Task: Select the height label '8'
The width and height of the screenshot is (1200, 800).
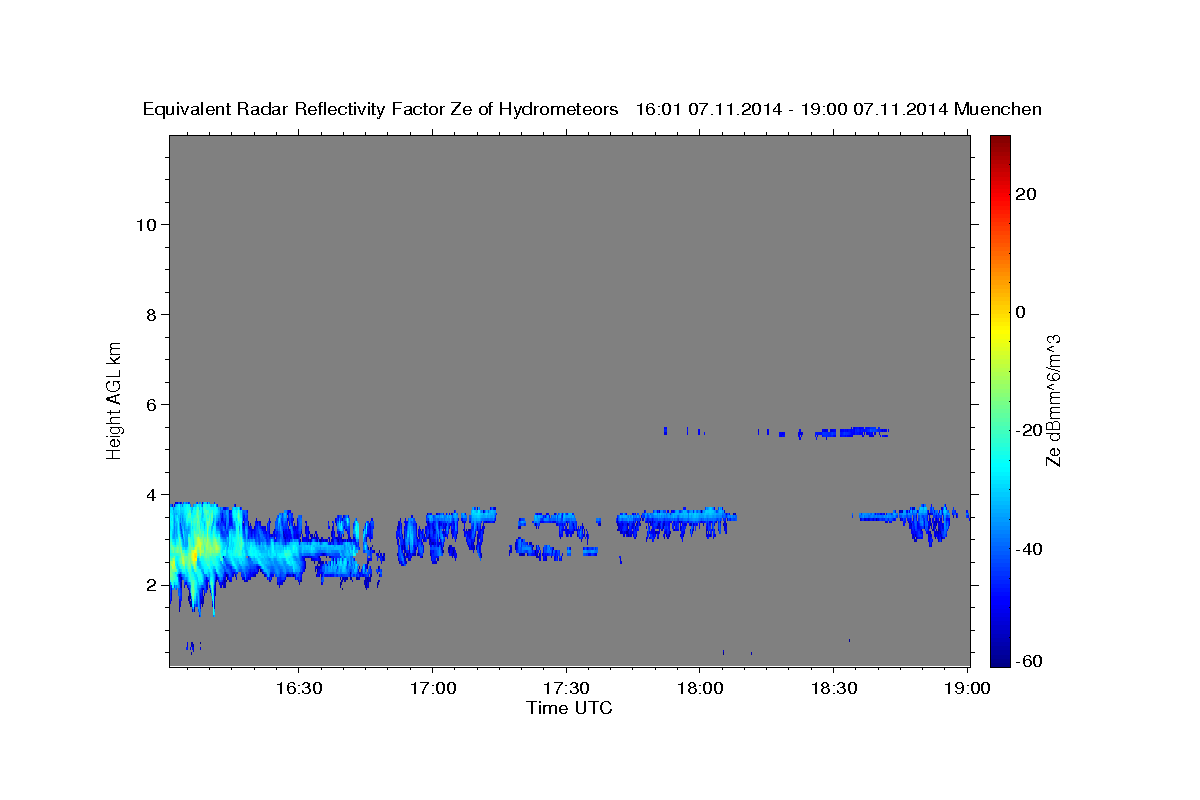Action: click(152, 314)
